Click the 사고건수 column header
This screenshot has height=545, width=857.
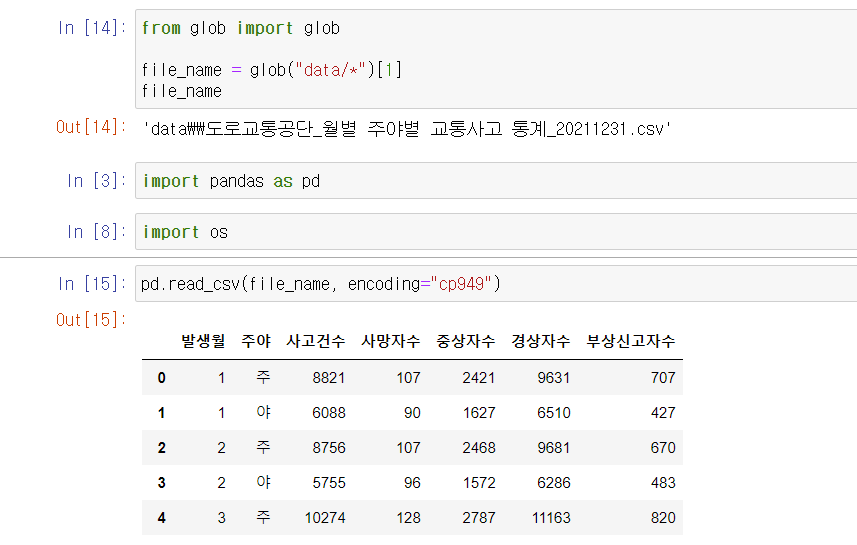coord(316,341)
